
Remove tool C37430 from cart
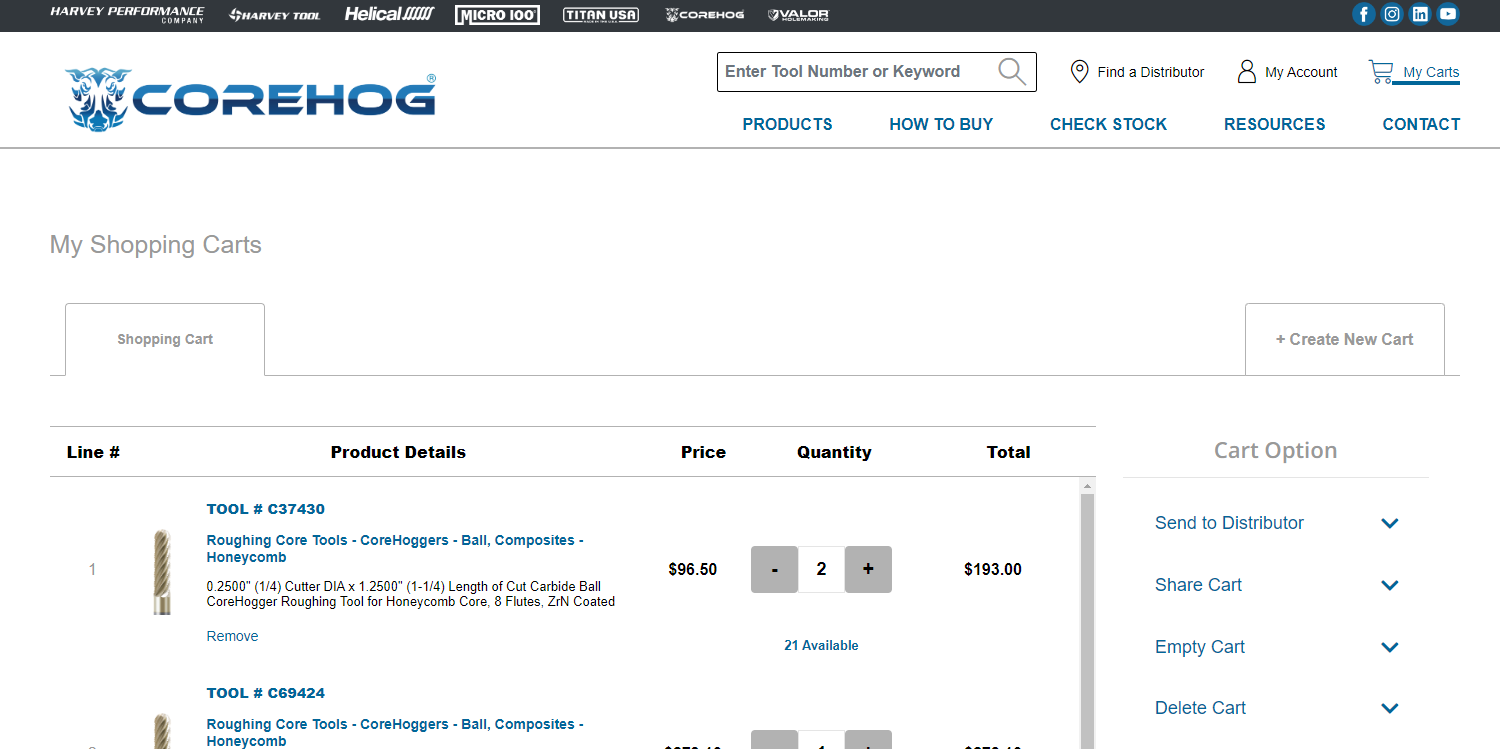(232, 636)
